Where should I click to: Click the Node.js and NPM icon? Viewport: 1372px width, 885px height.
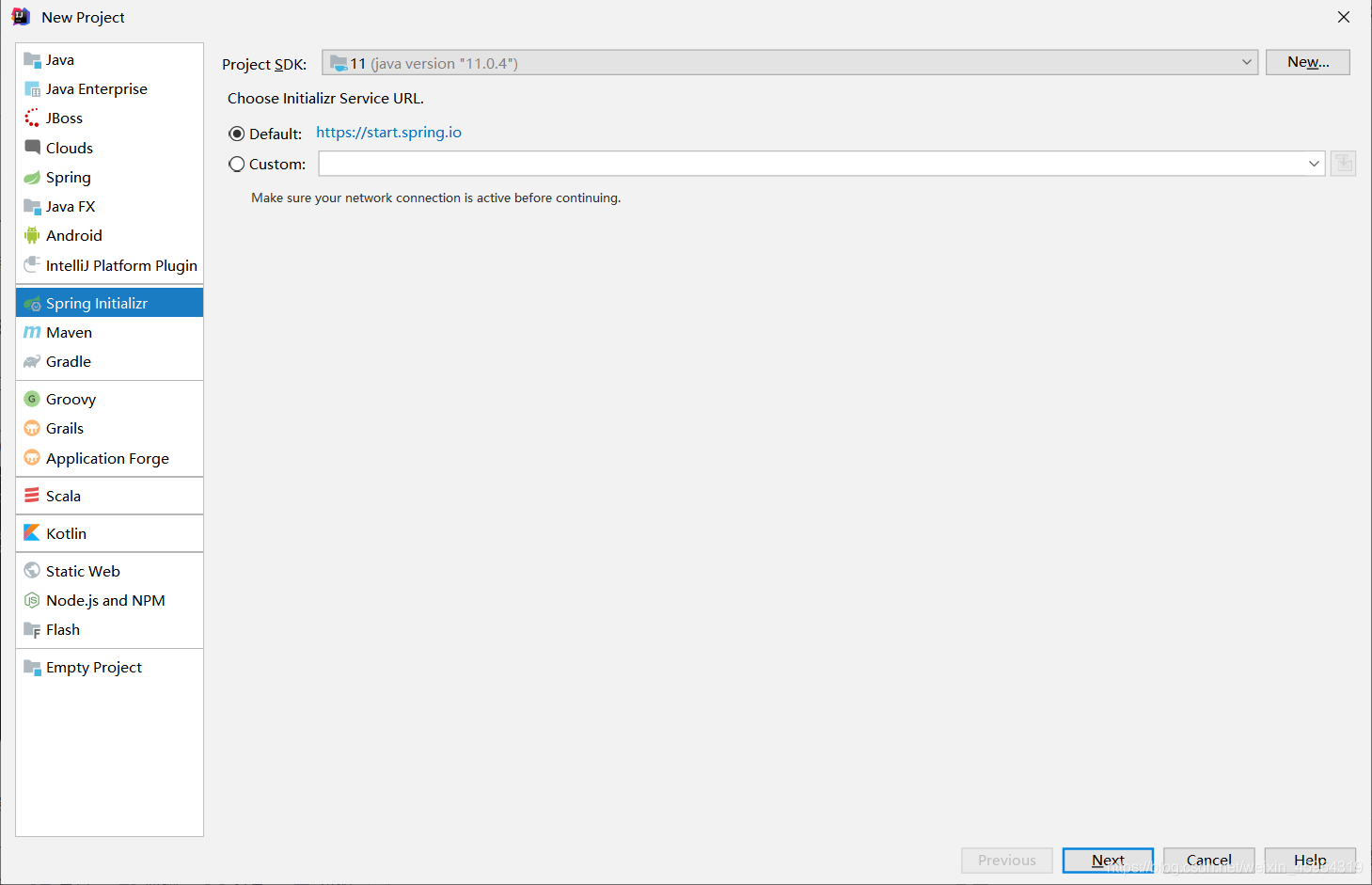tap(32, 600)
